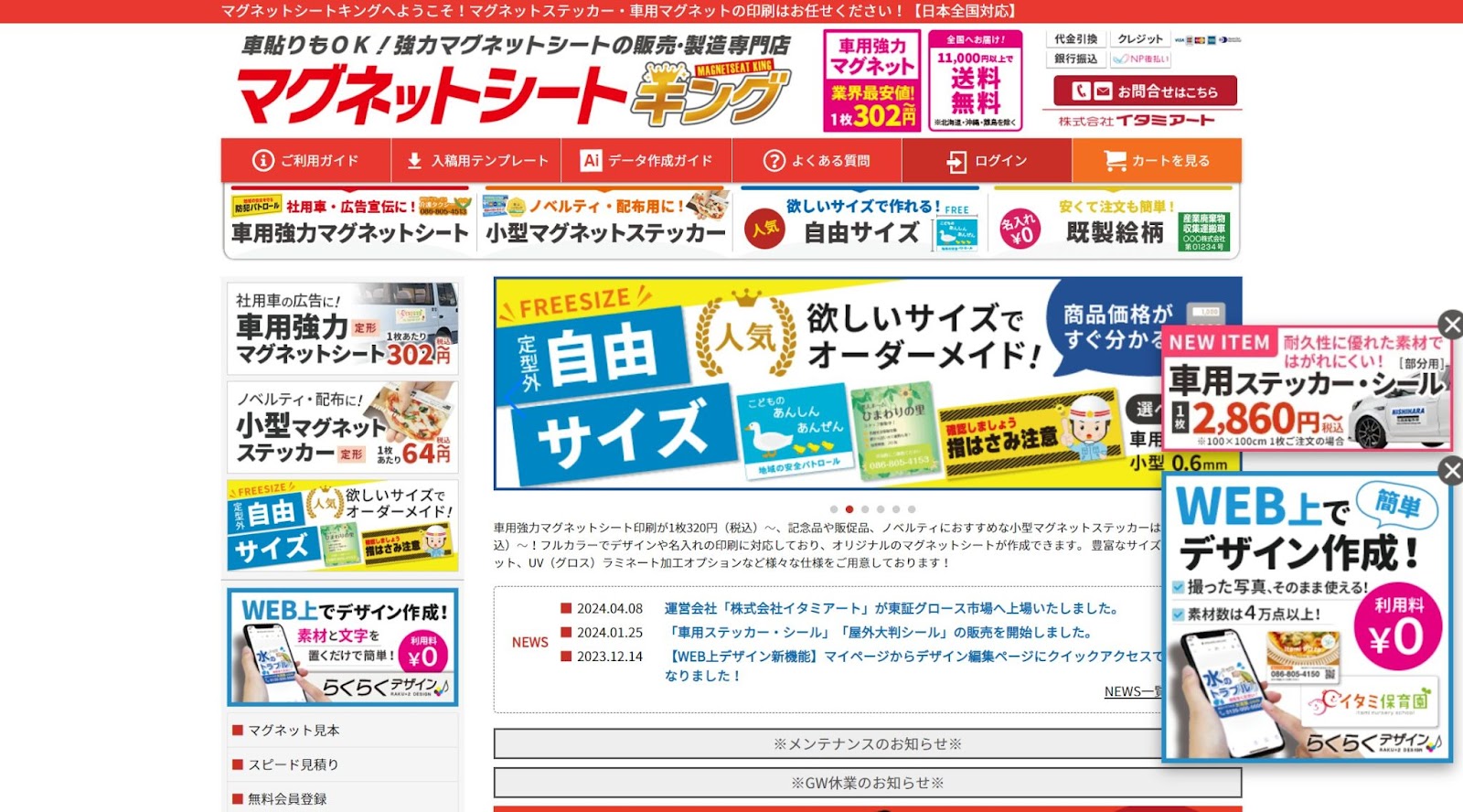1463x812 pixels.
Task: Click the red NEWS heading label
Action: tap(530, 642)
